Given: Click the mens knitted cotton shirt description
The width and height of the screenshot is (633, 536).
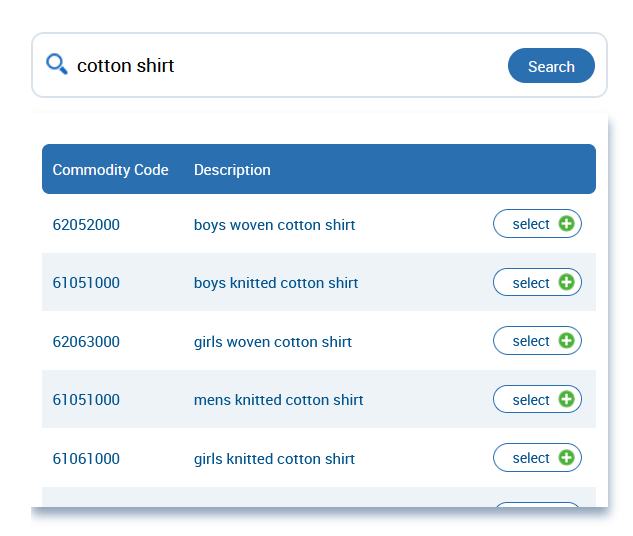Looking at the screenshot, I should click(278, 400).
